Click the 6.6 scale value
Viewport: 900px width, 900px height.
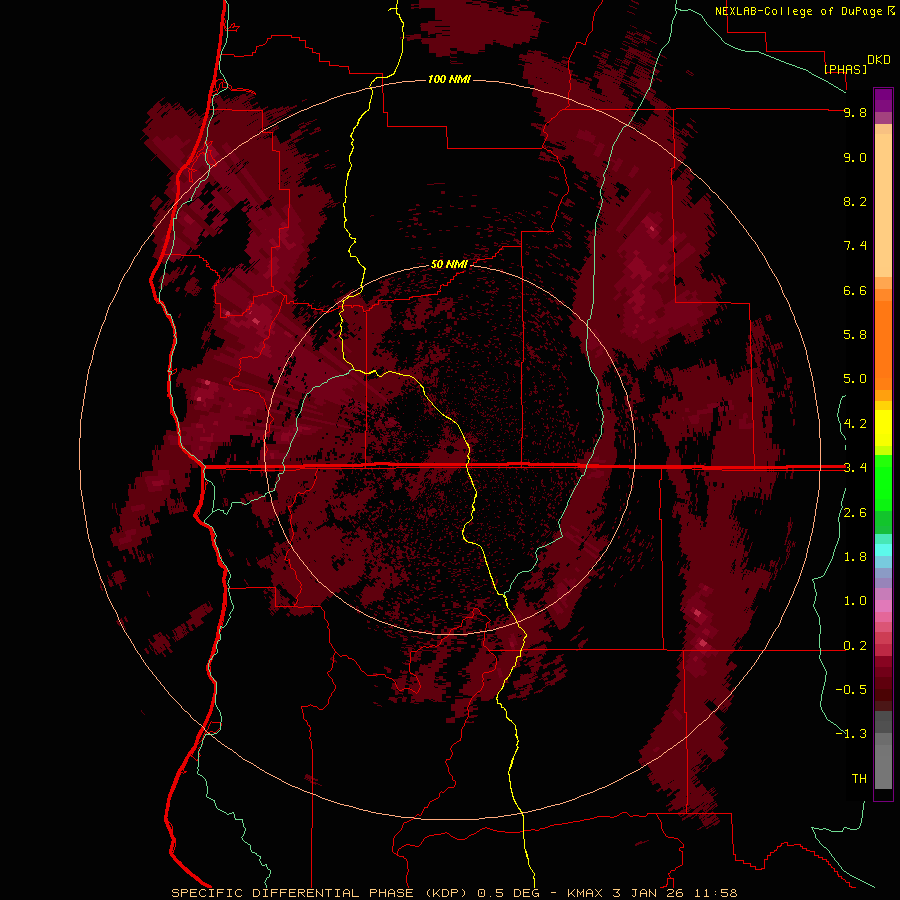[855, 290]
